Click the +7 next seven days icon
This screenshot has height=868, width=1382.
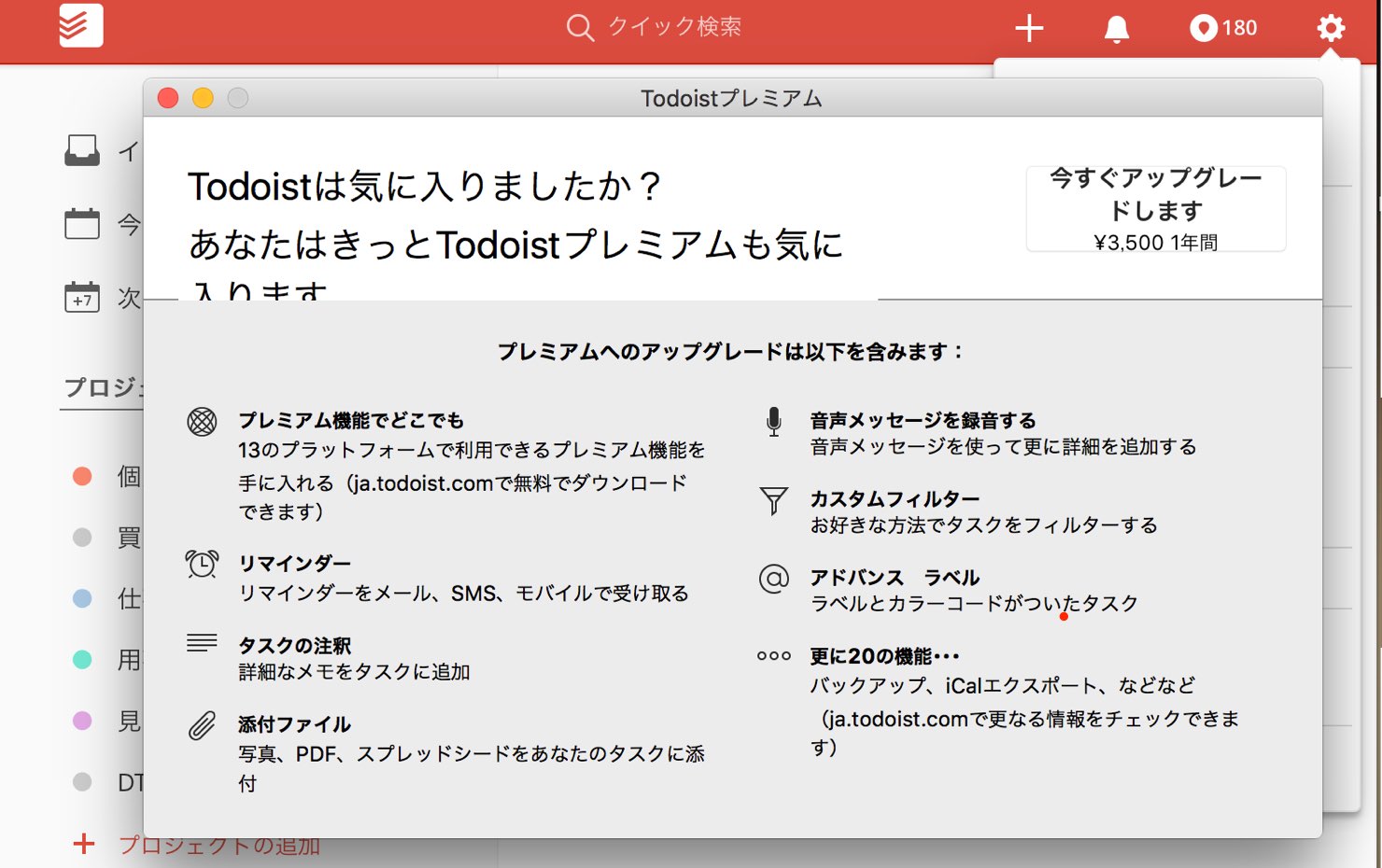(x=82, y=297)
